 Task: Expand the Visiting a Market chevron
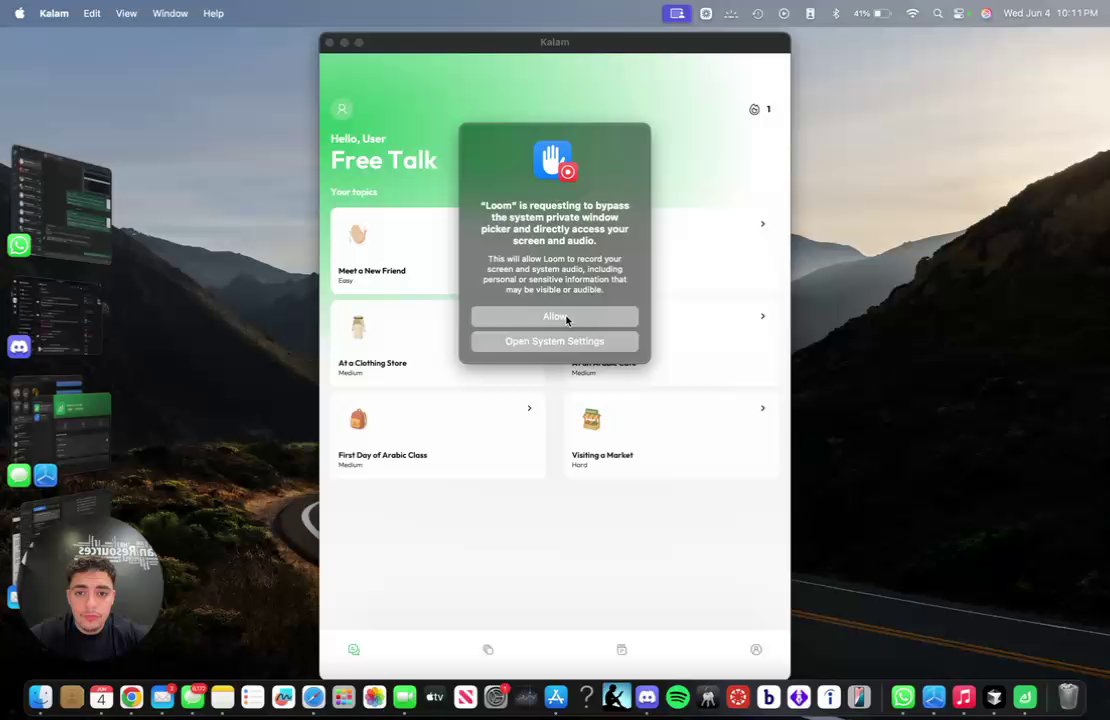(x=762, y=408)
